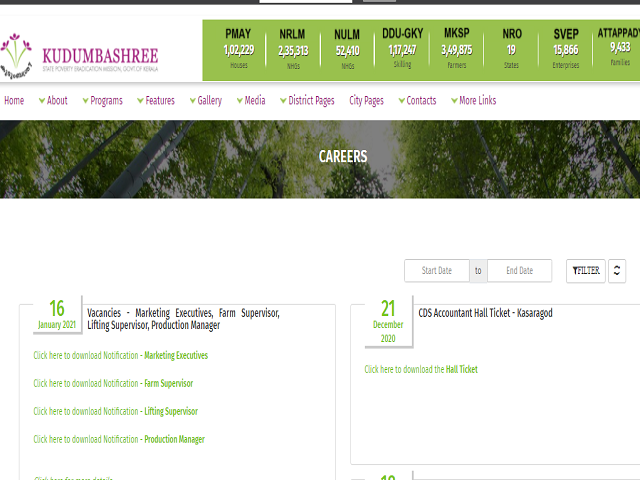Screen dimensions: 640x480
Task: Open the Home menu item
Action: point(14,100)
